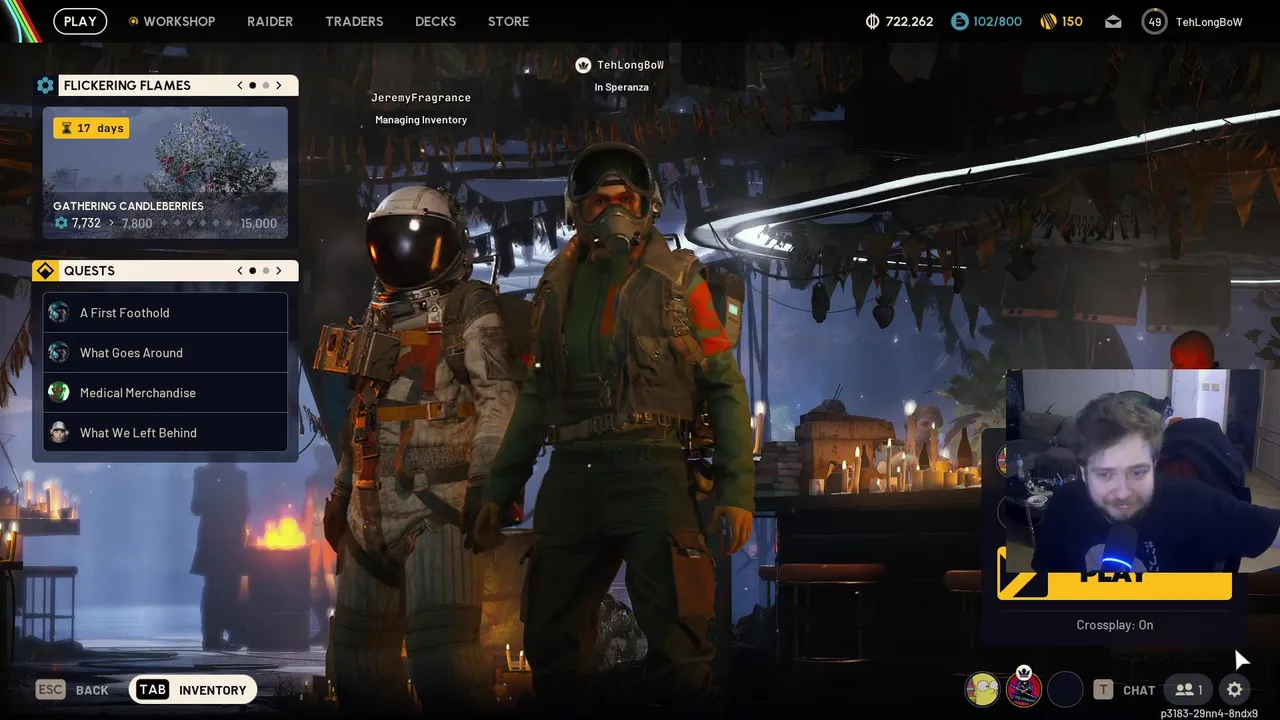Click the large yellow PLAY button
1280x720 pixels.
tap(1114, 574)
